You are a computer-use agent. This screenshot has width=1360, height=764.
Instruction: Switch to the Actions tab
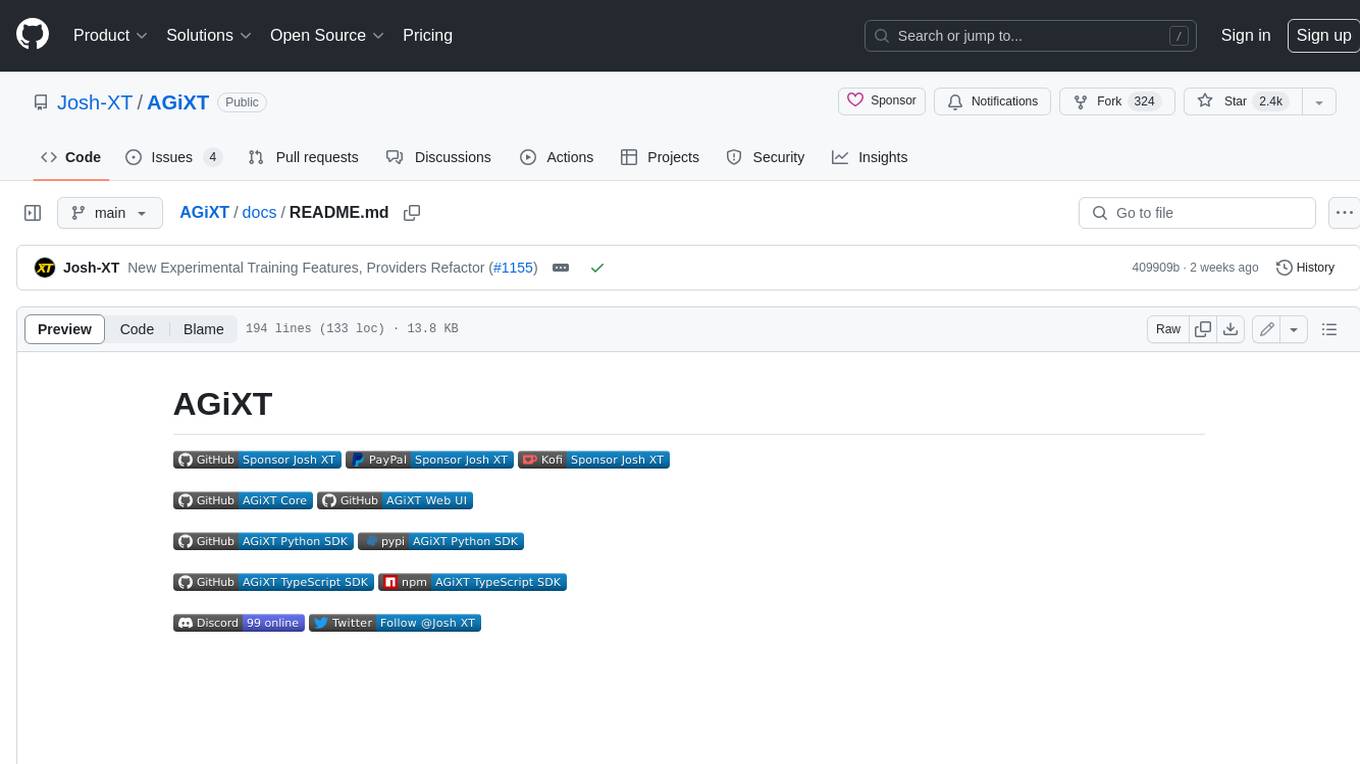pos(557,157)
